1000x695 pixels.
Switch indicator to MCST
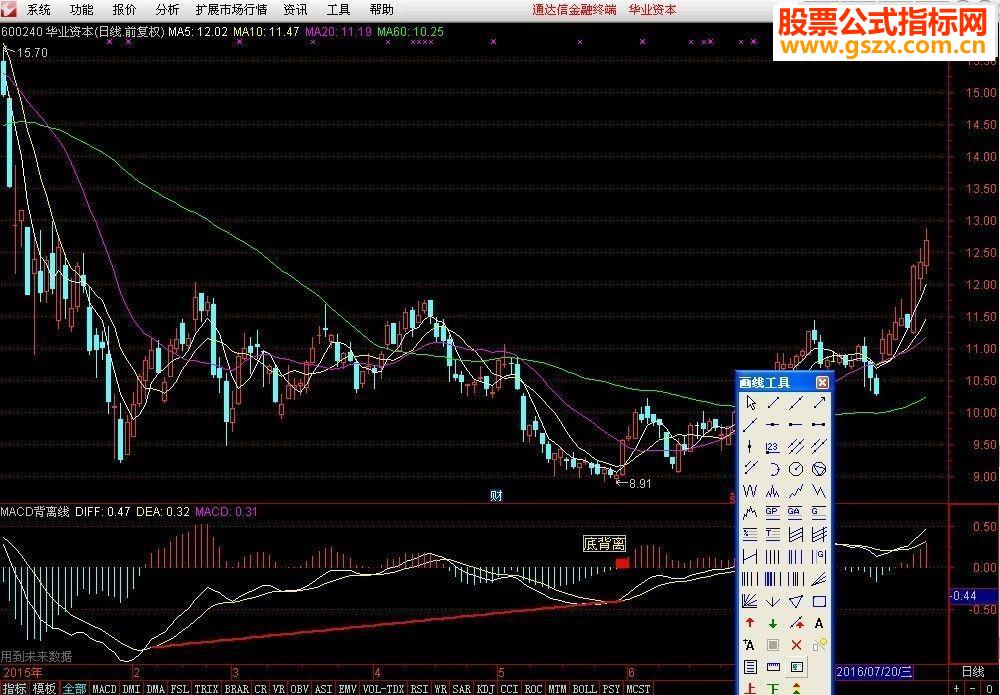[x=638, y=689]
